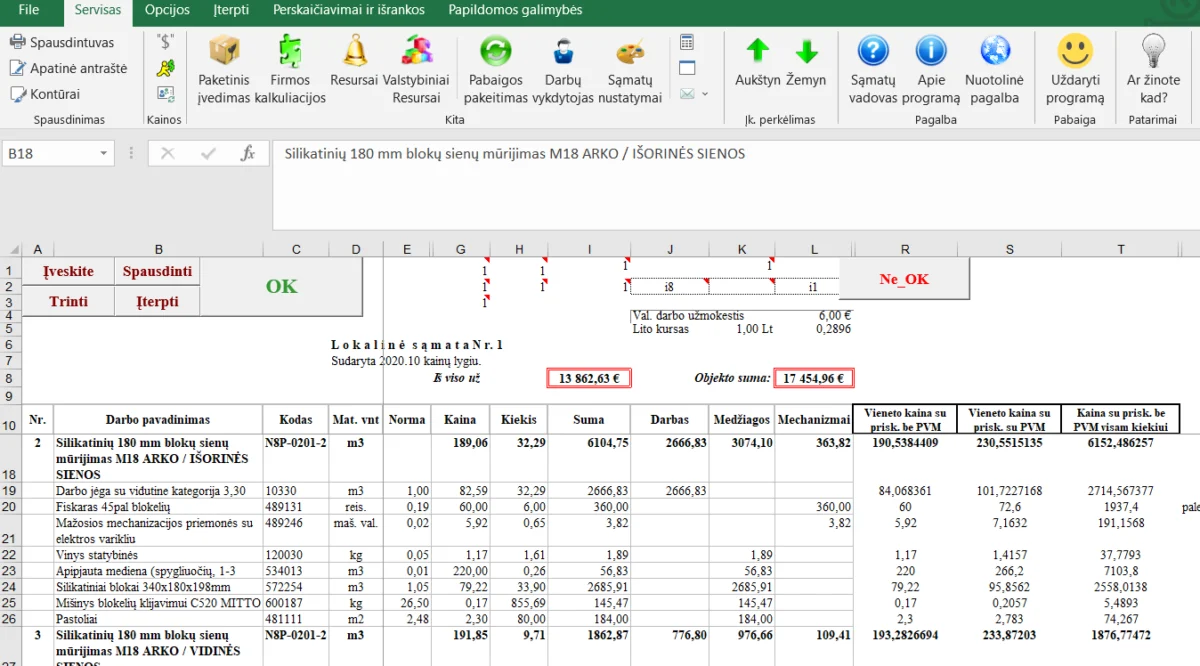Expand the Name Box dropdown arrow
Screen dimensions: 1200x666
(104, 154)
